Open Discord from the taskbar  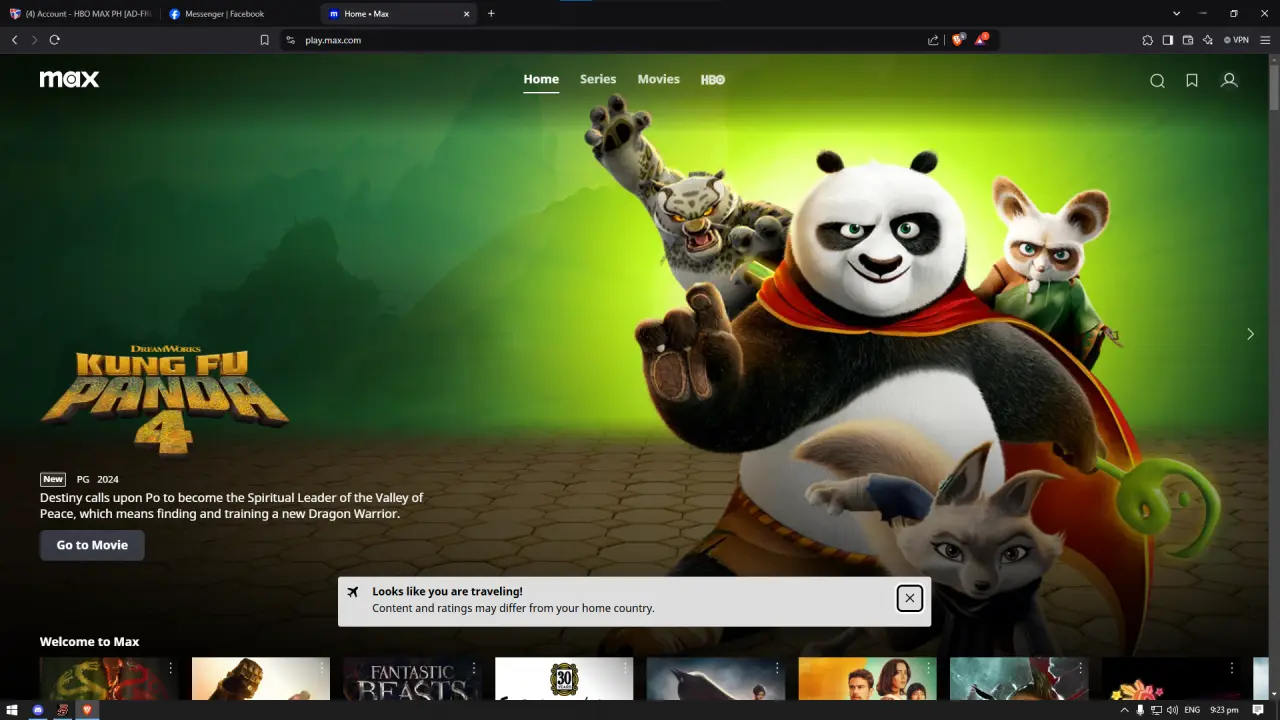click(x=38, y=710)
